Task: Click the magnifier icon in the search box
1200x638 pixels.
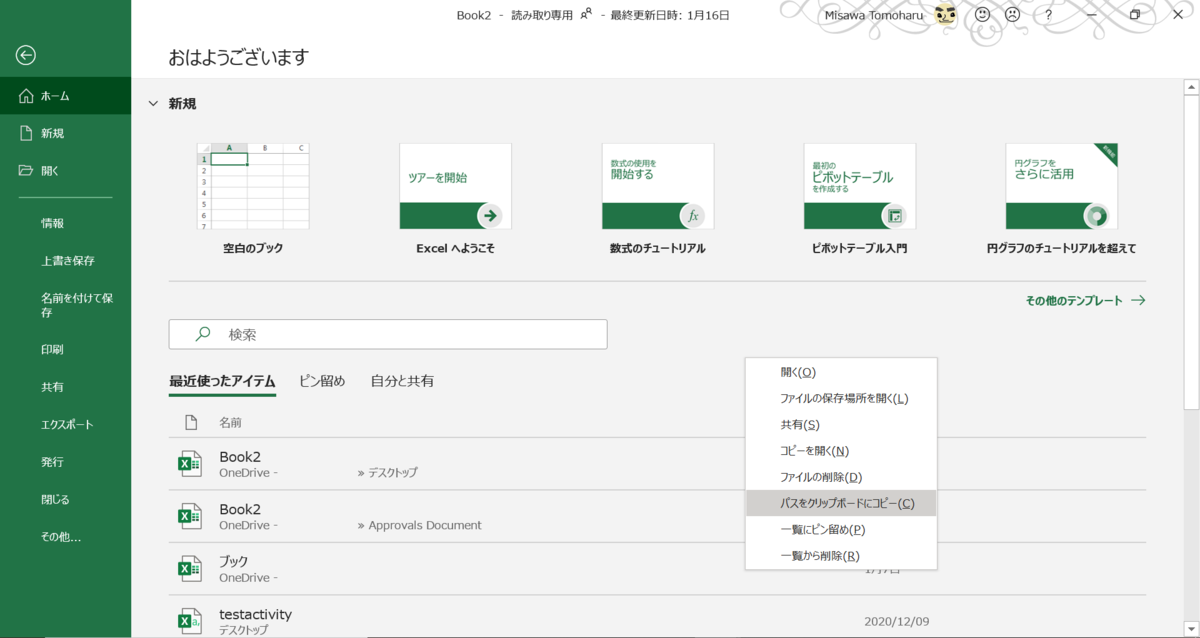Action: [x=202, y=334]
